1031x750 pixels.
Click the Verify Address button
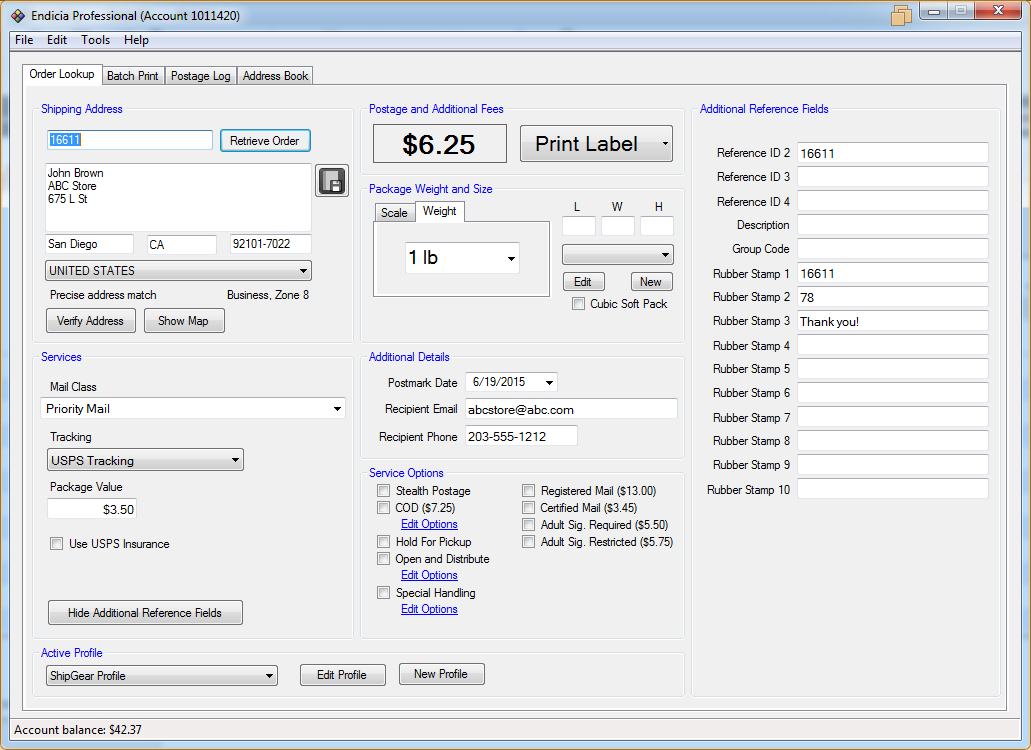point(91,321)
